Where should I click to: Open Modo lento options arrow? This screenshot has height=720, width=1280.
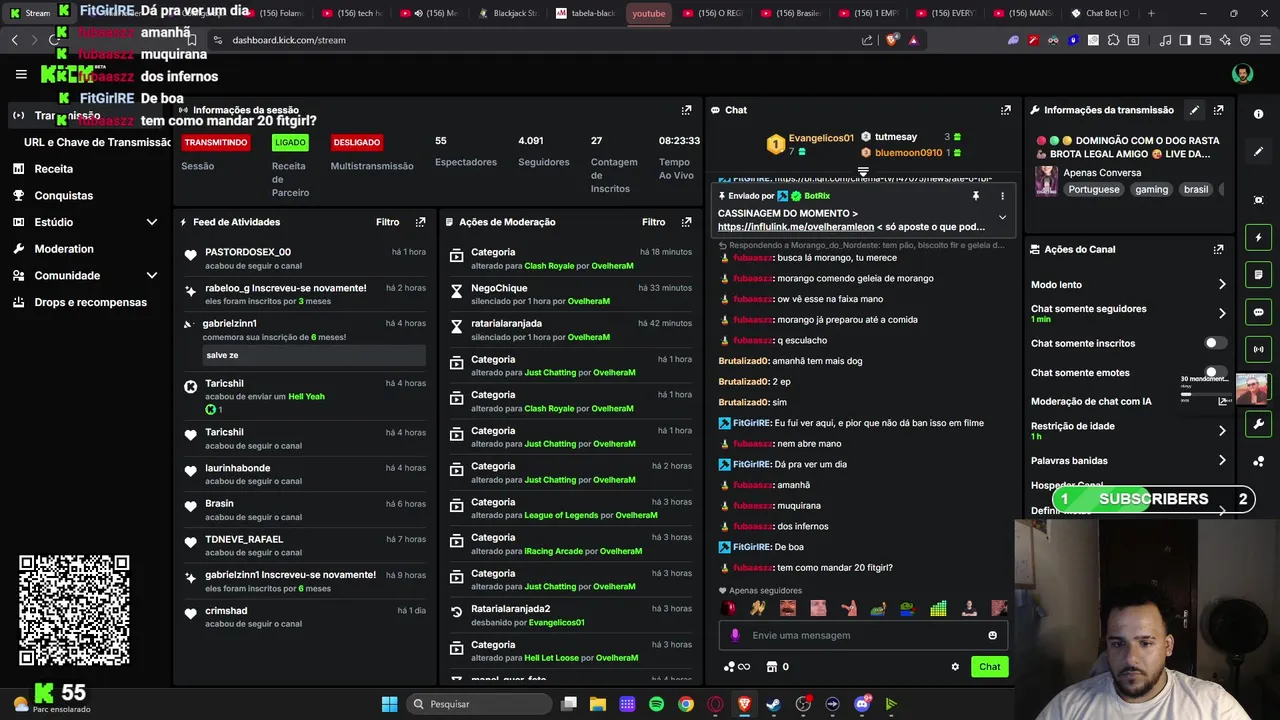click(1221, 285)
